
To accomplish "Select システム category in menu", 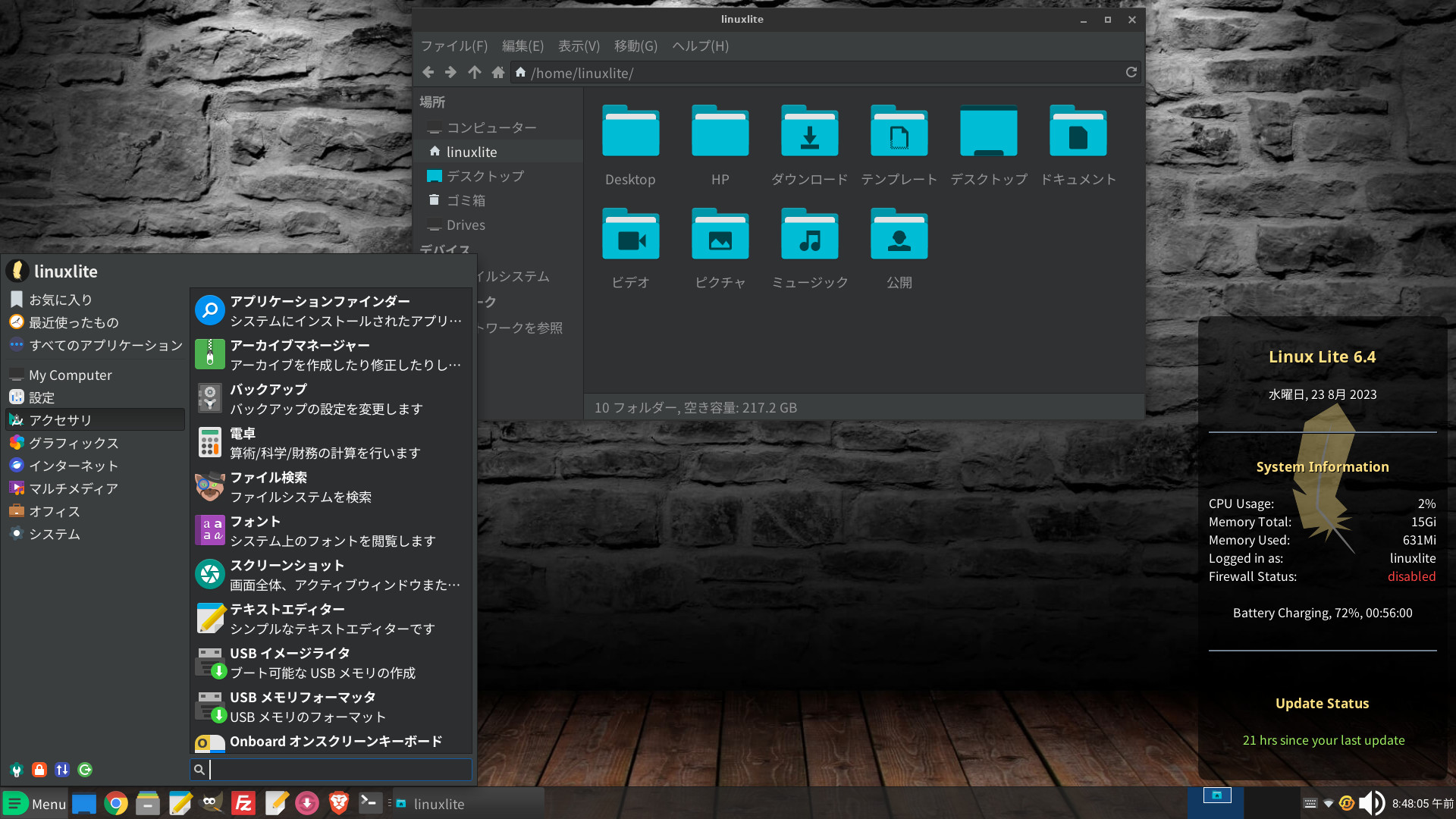I will (96, 533).
